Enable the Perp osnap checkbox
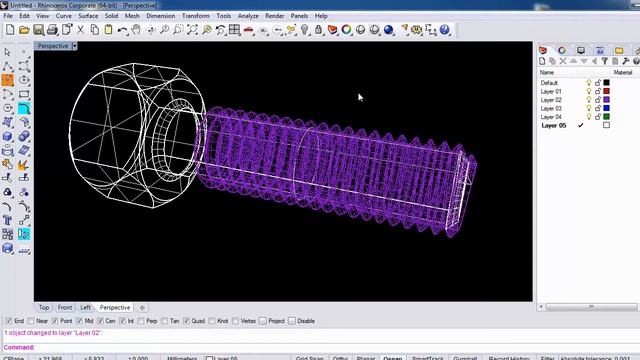Viewport: 640px width, 360px height. 141,321
